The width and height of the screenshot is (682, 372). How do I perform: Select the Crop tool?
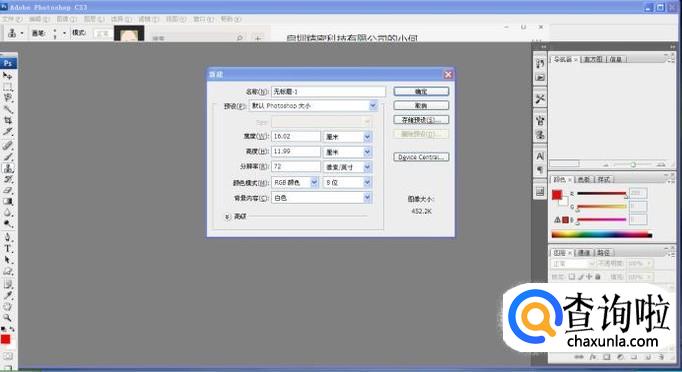(x=7, y=121)
